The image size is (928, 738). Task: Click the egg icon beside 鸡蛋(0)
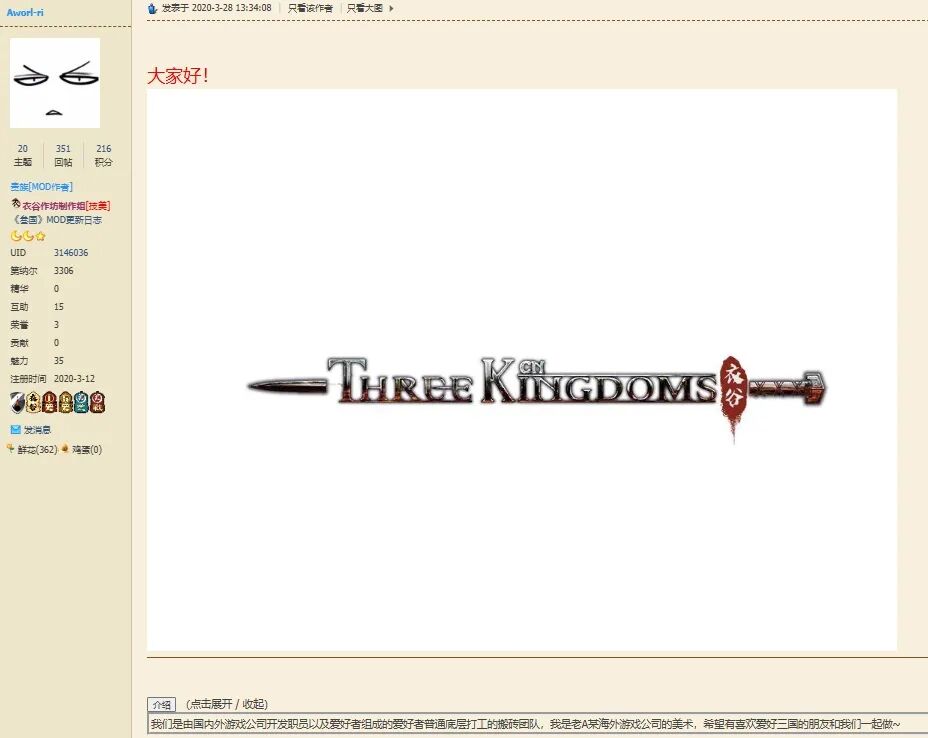coord(65,449)
